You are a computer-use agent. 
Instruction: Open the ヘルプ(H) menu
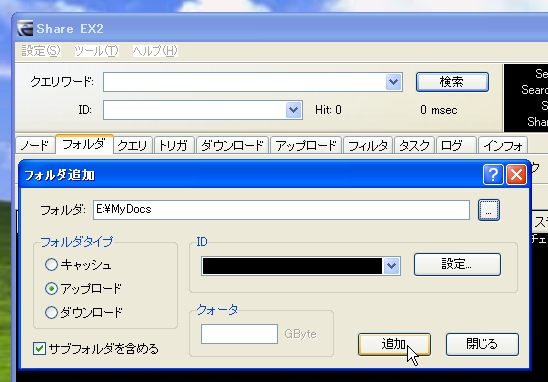[x=154, y=51]
